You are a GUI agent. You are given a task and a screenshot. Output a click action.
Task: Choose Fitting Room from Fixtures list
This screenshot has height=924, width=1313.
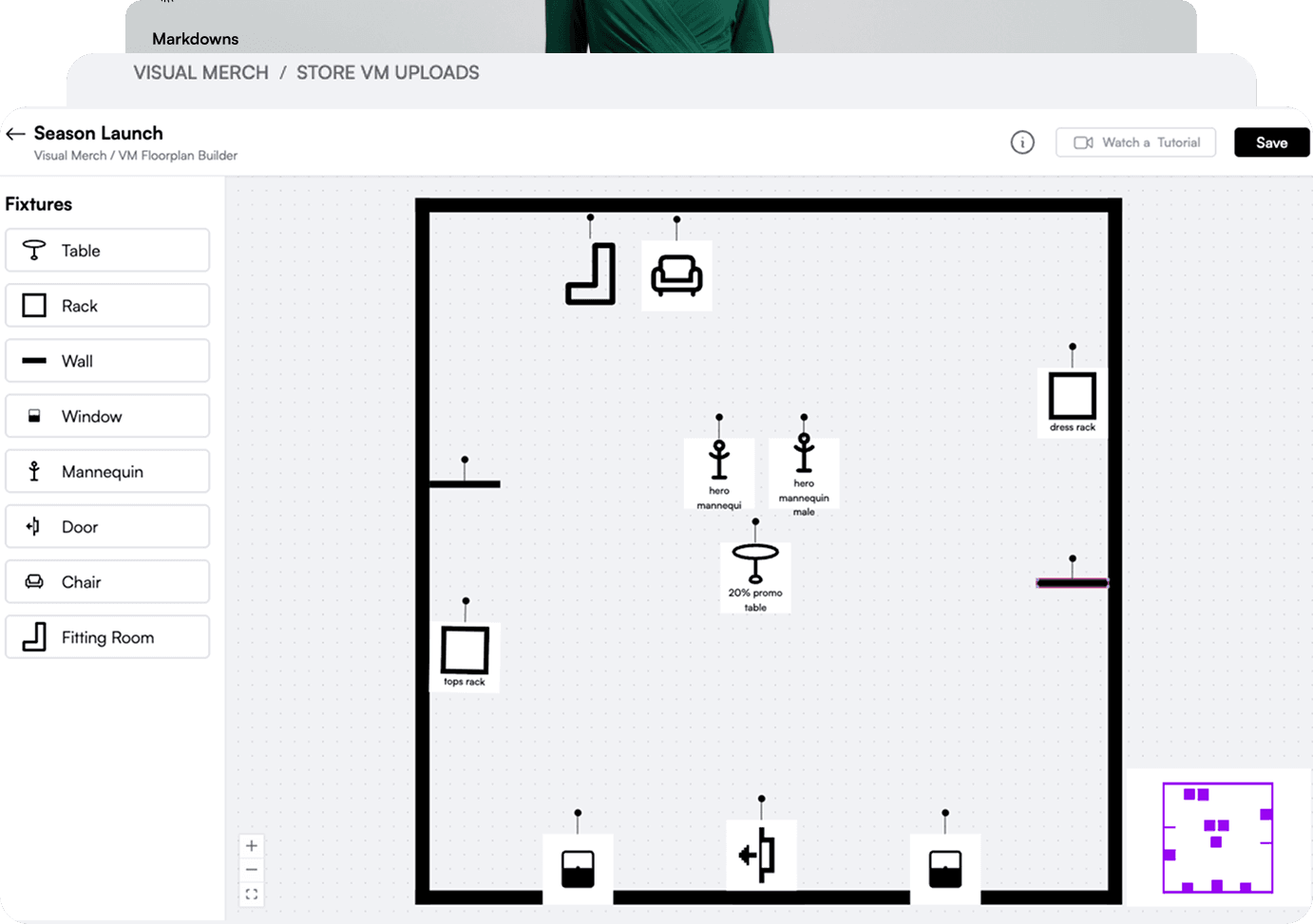coord(107,637)
